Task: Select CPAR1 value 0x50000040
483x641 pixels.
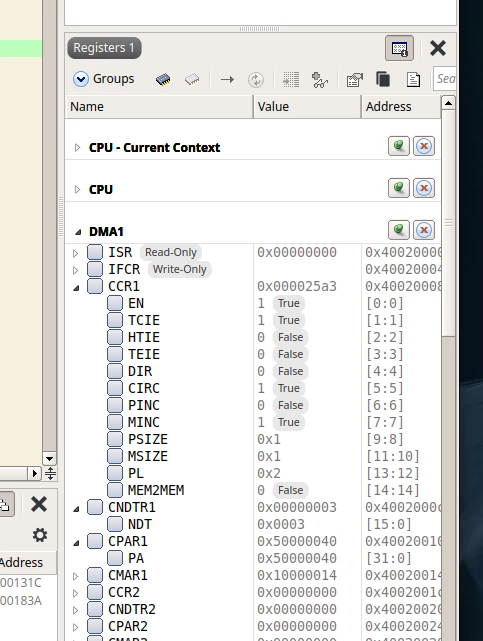Action: (x=297, y=541)
